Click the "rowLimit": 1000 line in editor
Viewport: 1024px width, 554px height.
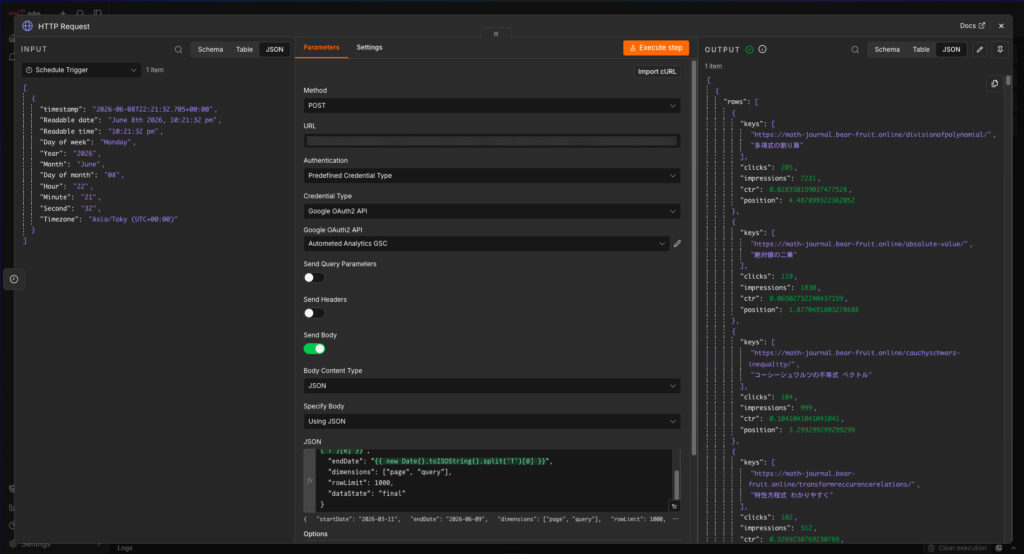tap(360, 483)
